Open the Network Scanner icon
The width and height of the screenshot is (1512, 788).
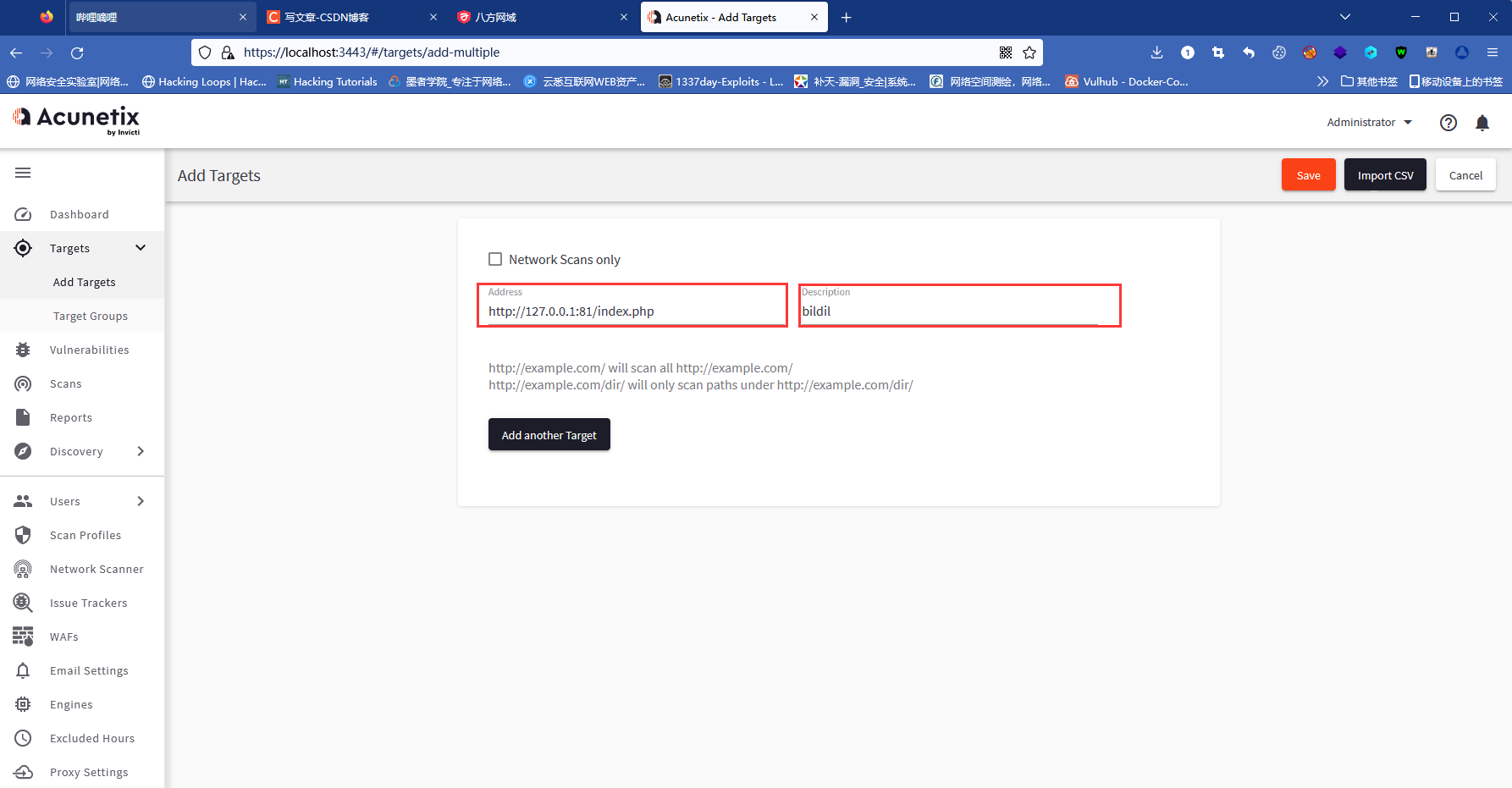click(x=23, y=569)
